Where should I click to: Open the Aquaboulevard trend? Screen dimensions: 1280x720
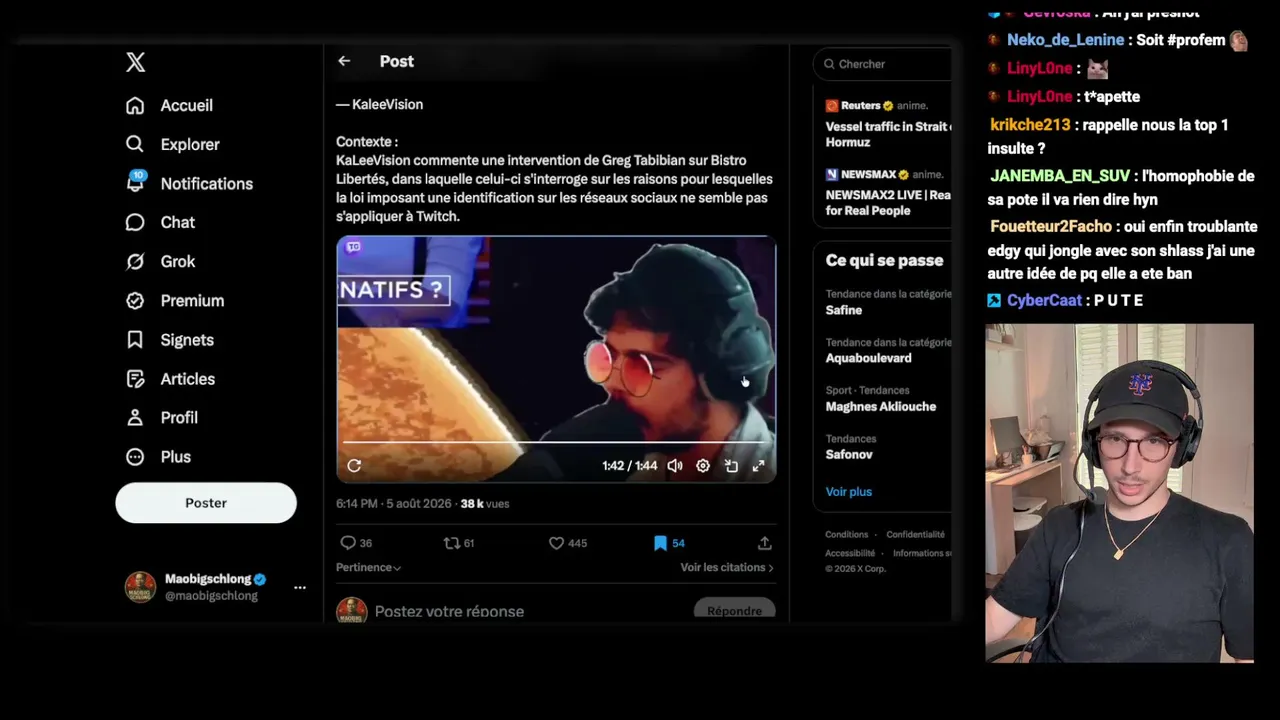[887, 350]
